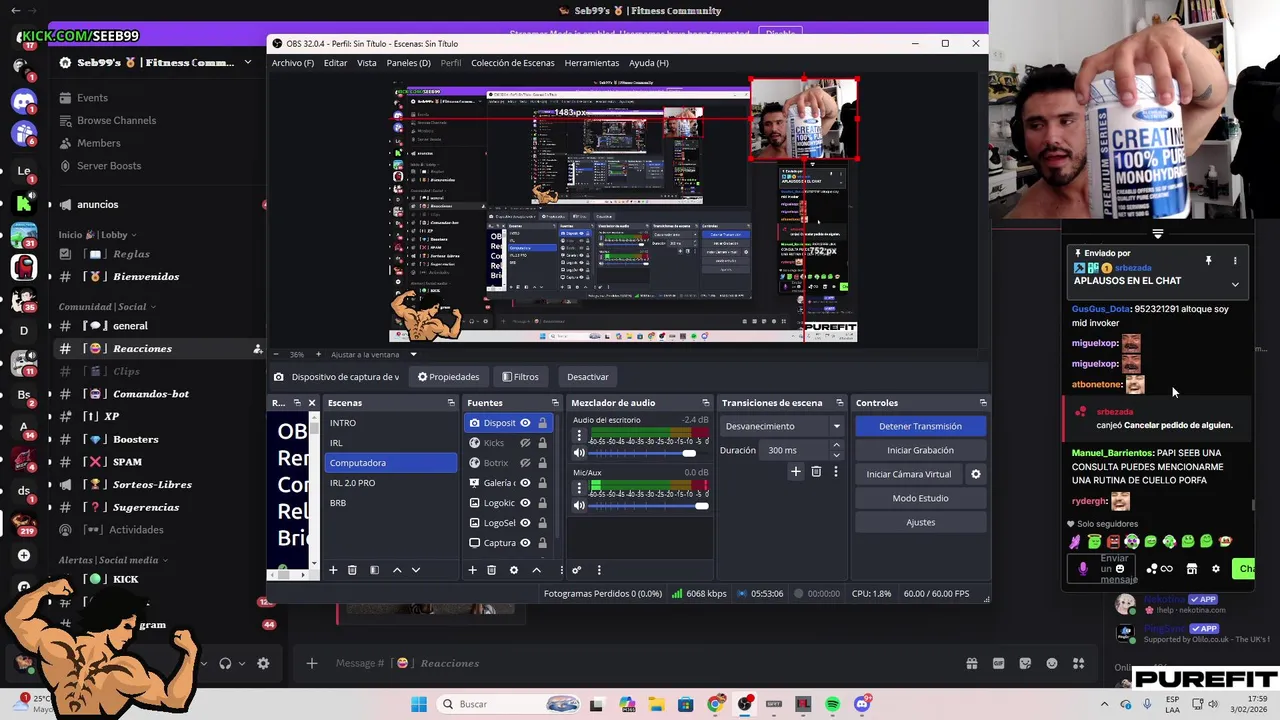The image size is (1280, 720).
Task: Remove the transition with the trash icon
Action: (816, 472)
